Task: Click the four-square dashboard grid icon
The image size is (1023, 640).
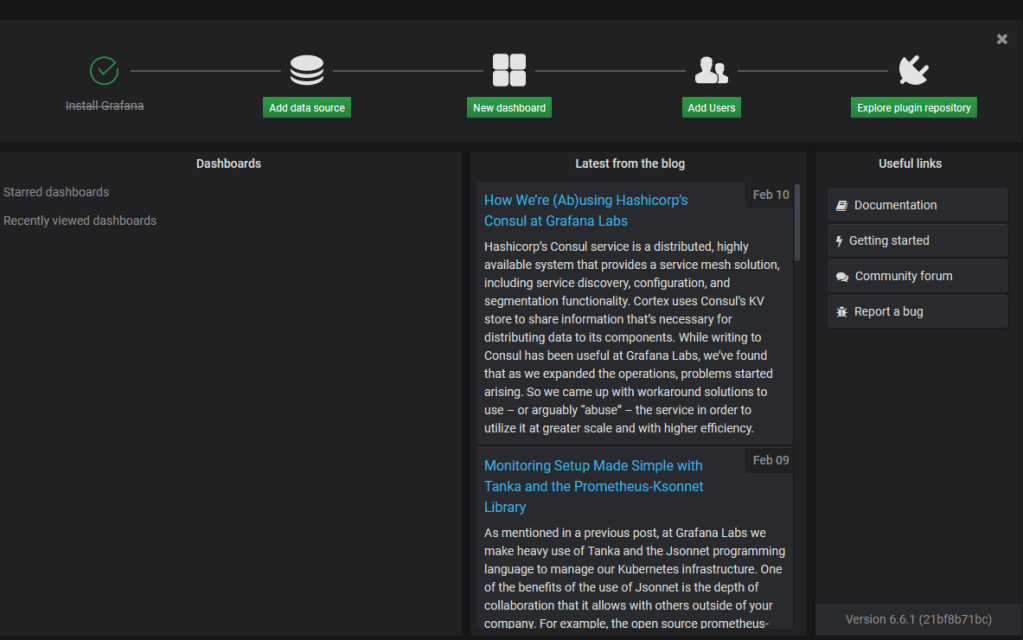Action: 509,71
